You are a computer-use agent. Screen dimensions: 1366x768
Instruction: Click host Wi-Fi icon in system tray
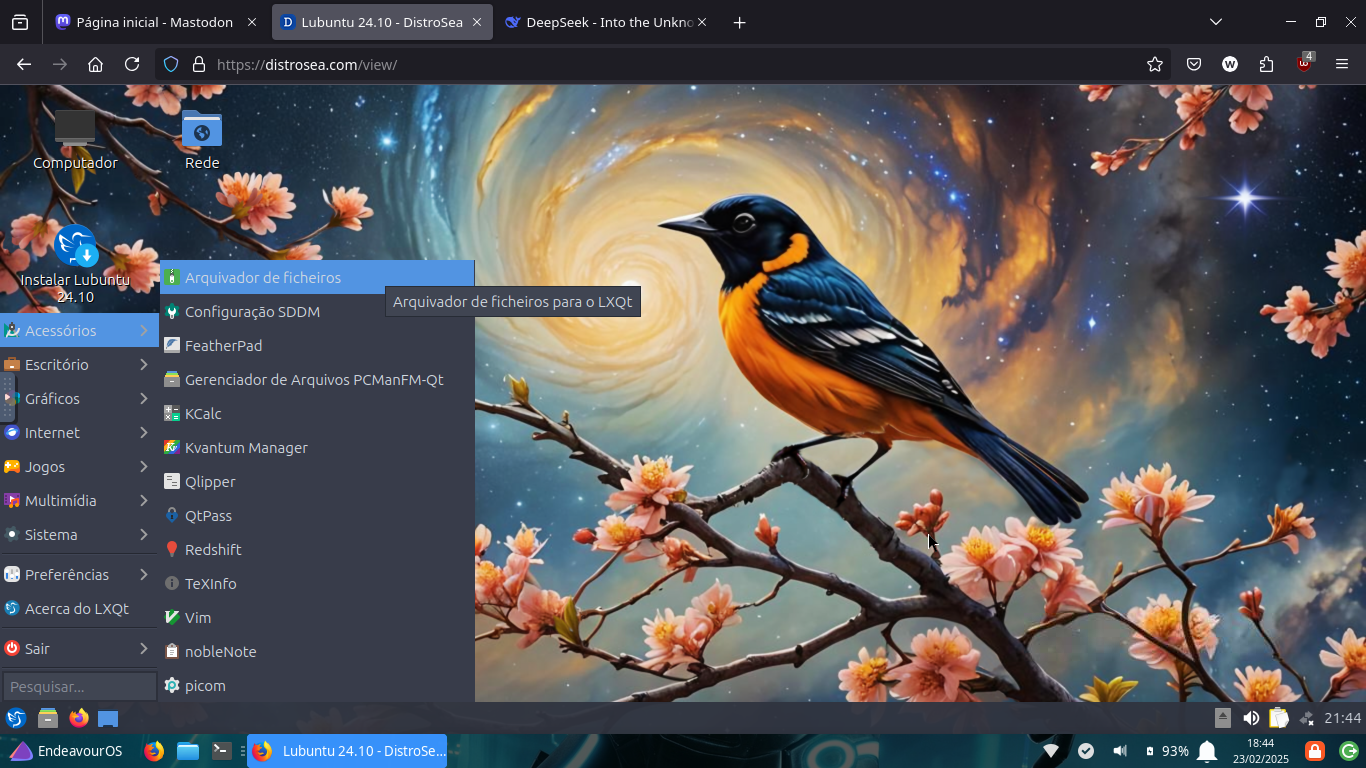click(x=1051, y=751)
